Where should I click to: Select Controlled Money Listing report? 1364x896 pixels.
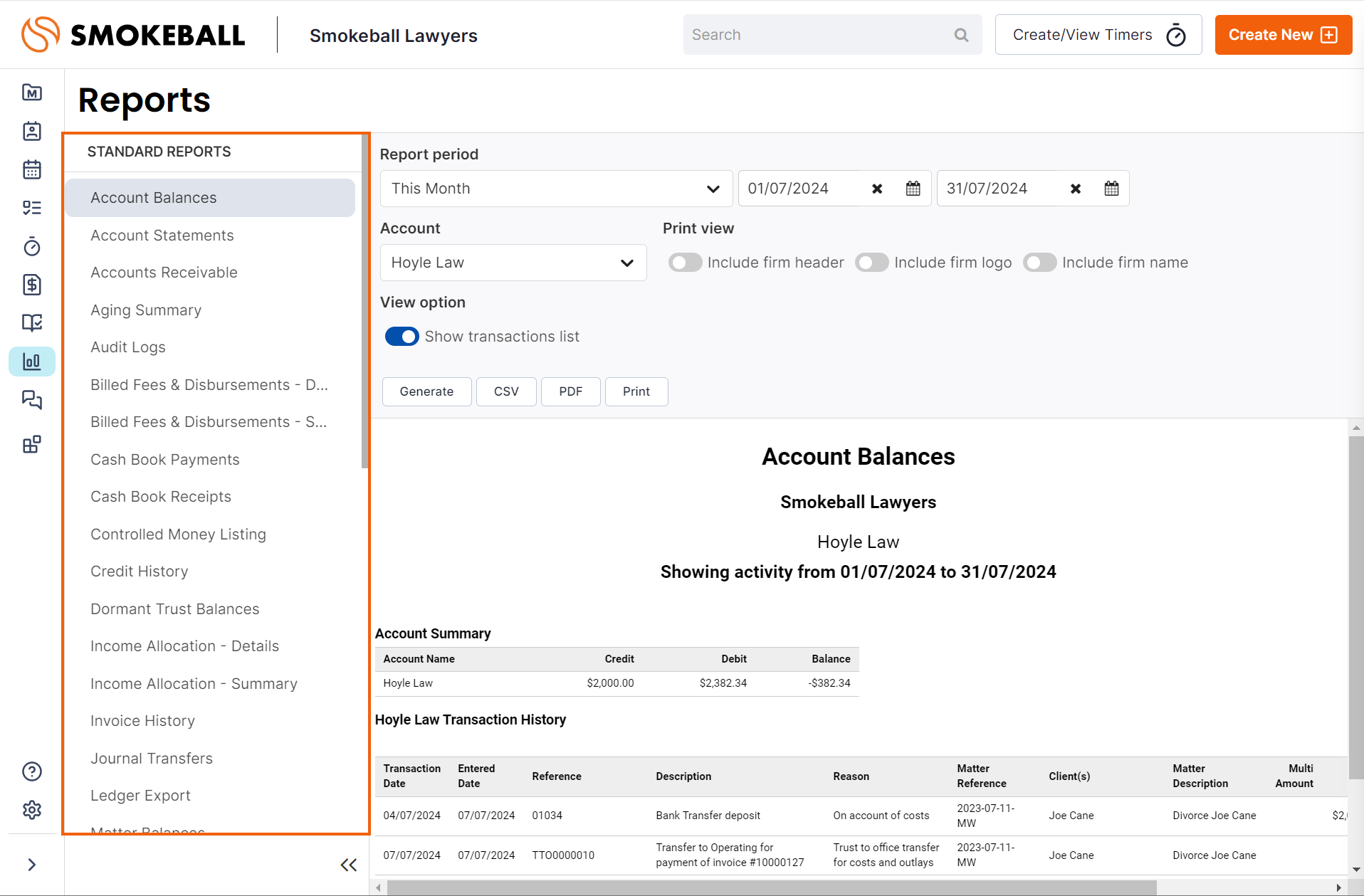178,534
